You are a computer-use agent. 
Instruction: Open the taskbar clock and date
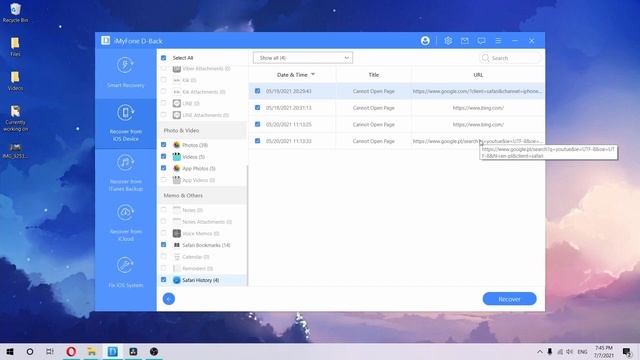(604, 351)
